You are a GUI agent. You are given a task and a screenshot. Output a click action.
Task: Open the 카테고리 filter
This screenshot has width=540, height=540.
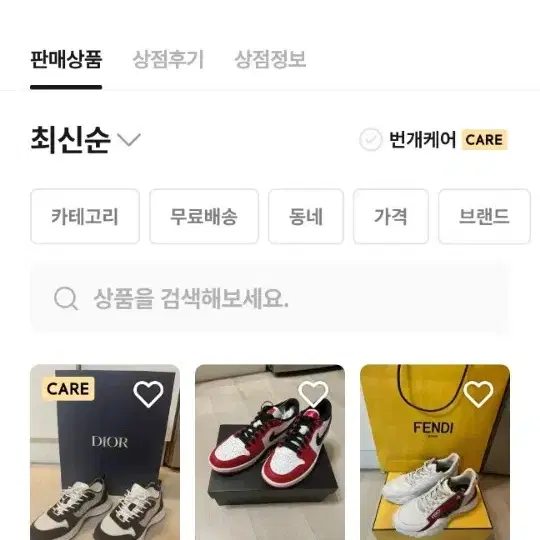coord(85,216)
